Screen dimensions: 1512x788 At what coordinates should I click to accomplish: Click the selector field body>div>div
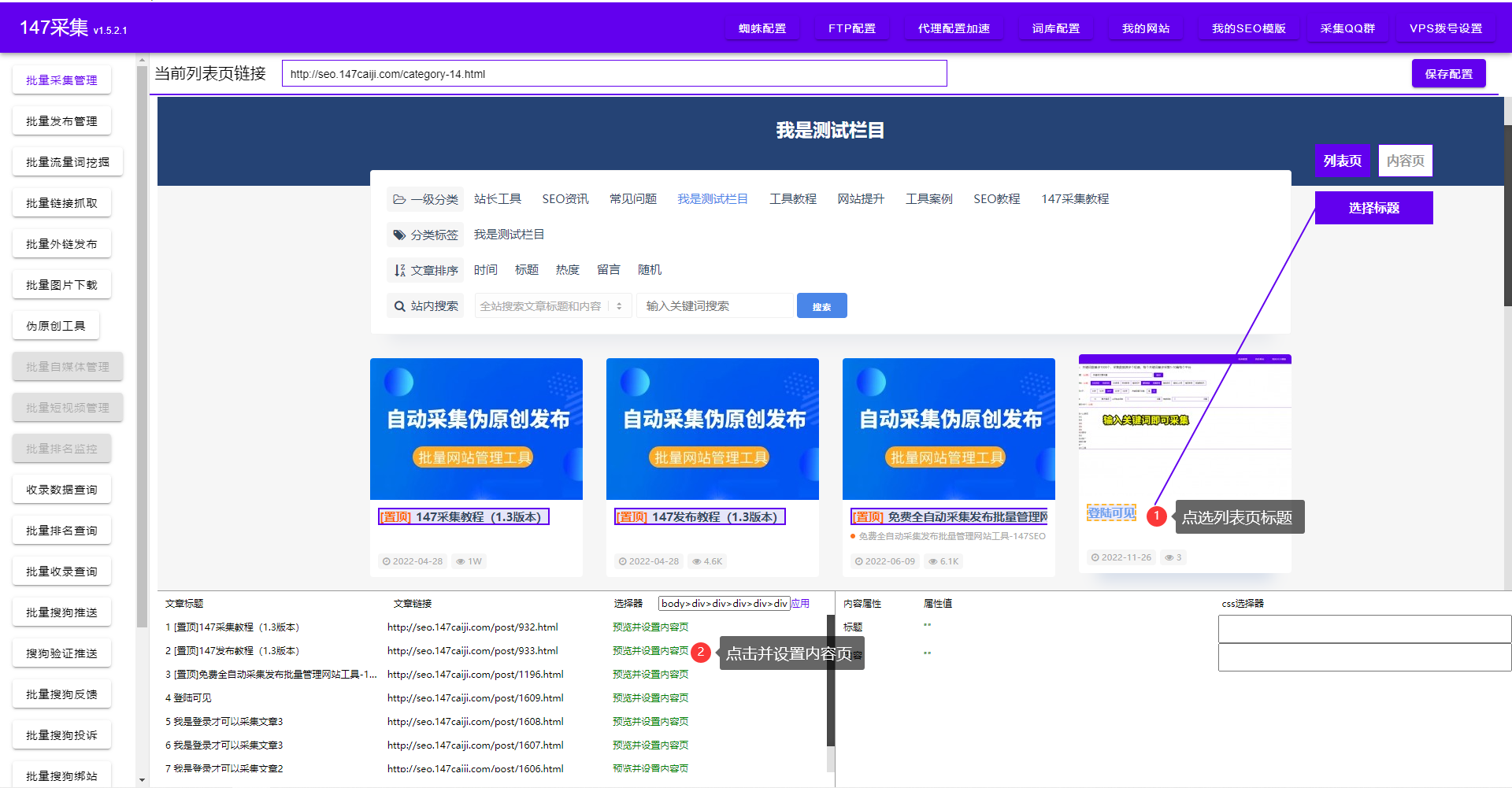coord(724,604)
